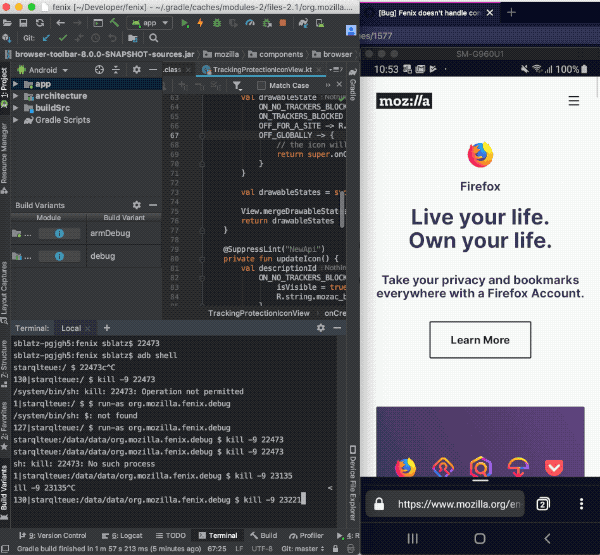
Task: Collapse all in Project panel icon
Action: point(116,70)
